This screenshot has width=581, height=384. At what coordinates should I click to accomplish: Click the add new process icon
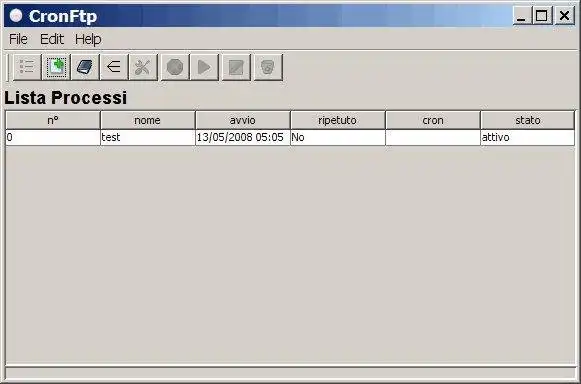pos(56,67)
